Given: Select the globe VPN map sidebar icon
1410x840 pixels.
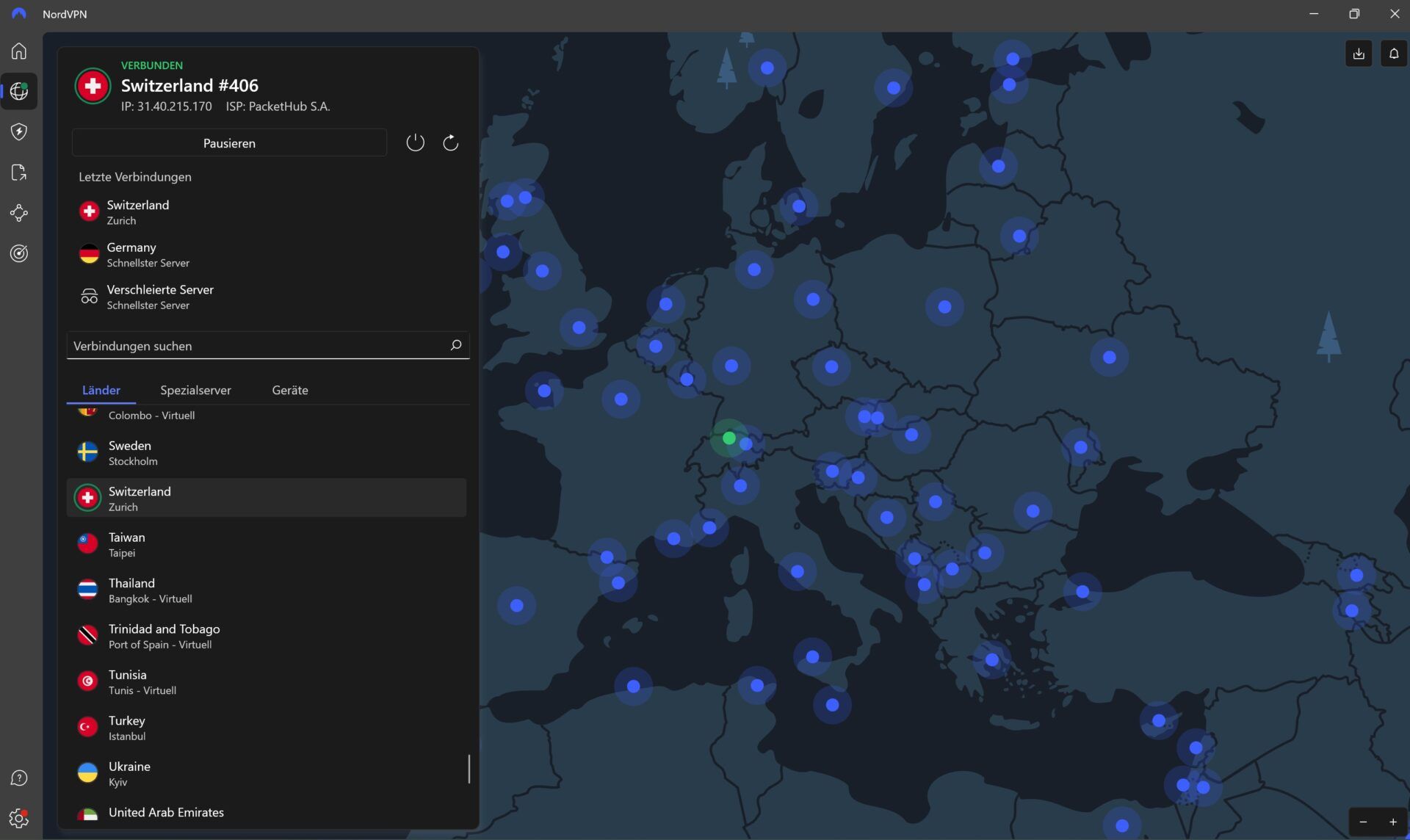Looking at the screenshot, I should (19, 91).
